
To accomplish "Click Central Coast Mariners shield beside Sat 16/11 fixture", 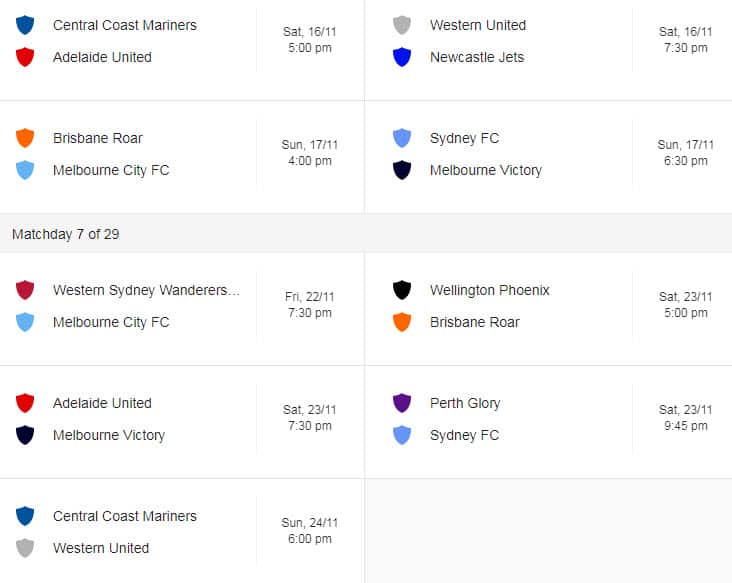I will (25, 25).
